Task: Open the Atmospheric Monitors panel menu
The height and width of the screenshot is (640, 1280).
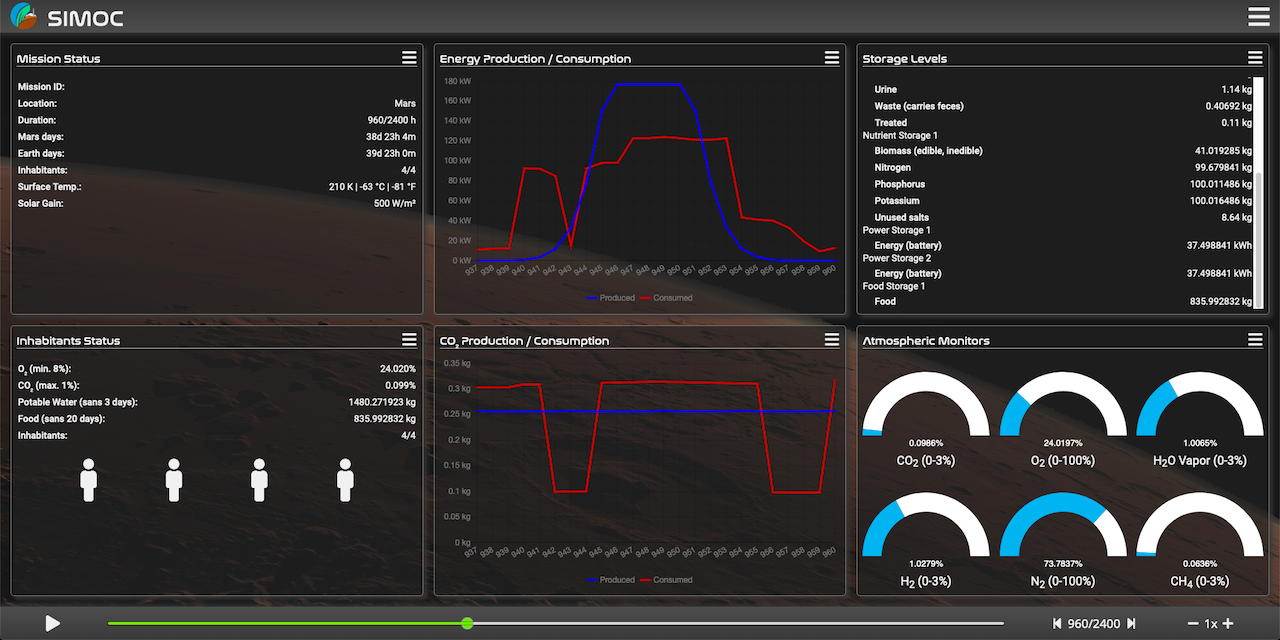Action: [x=1255, y=340]
